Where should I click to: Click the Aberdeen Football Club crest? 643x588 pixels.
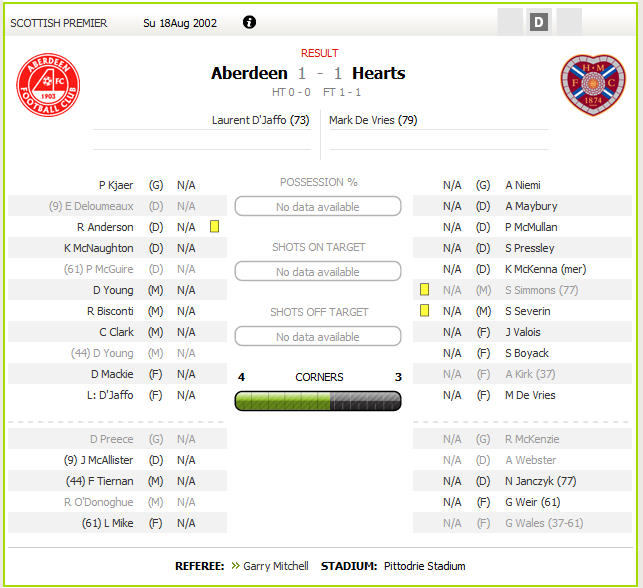pos(48,85)
